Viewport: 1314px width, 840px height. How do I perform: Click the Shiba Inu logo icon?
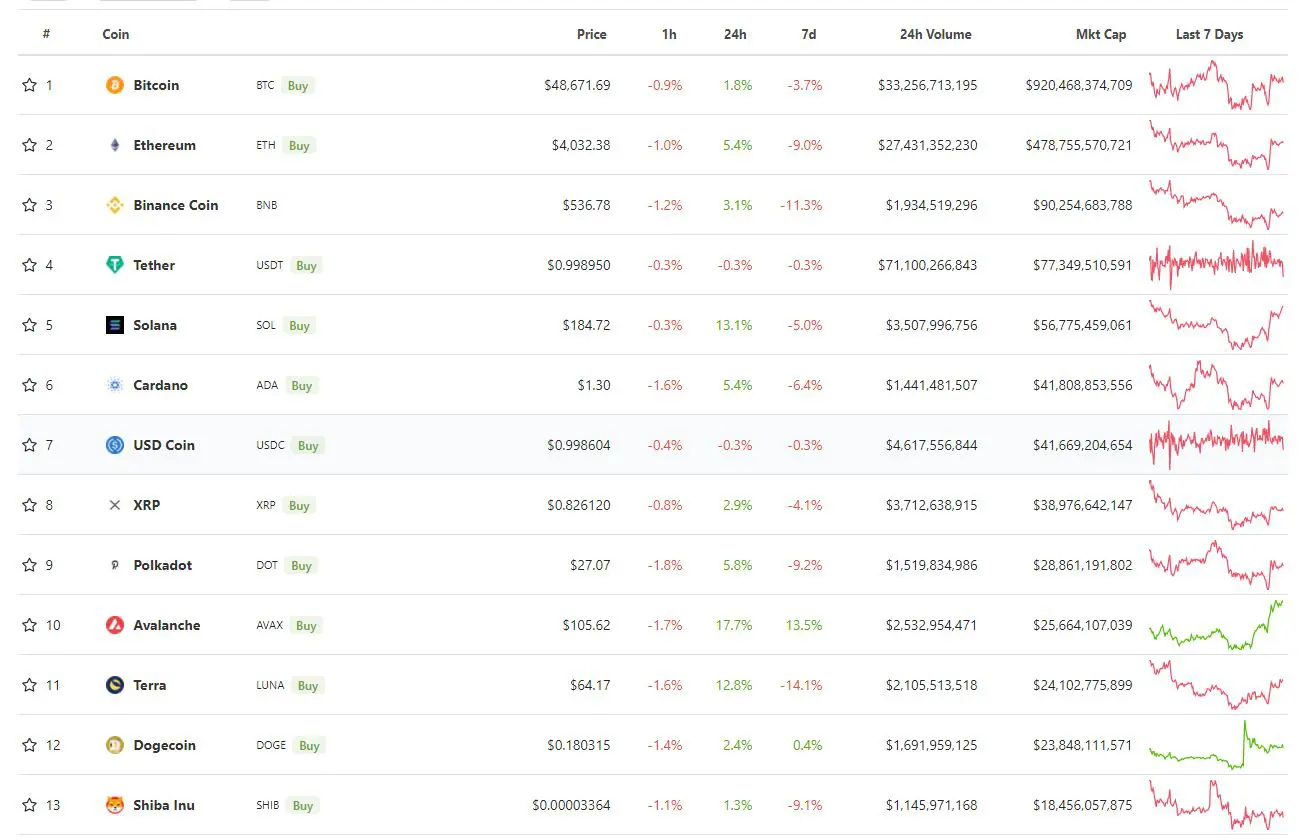pyautogui.click(x=115, y=805)
